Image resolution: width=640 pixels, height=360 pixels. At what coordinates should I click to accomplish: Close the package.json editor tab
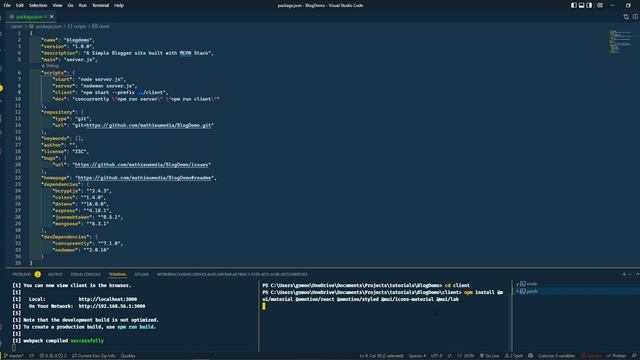[x=52, y=17]
